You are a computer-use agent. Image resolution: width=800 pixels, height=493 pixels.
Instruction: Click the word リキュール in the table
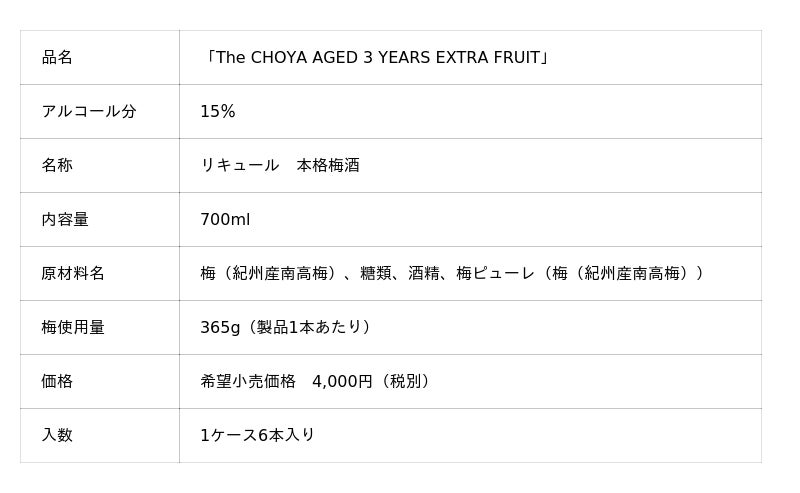(240, 166)
